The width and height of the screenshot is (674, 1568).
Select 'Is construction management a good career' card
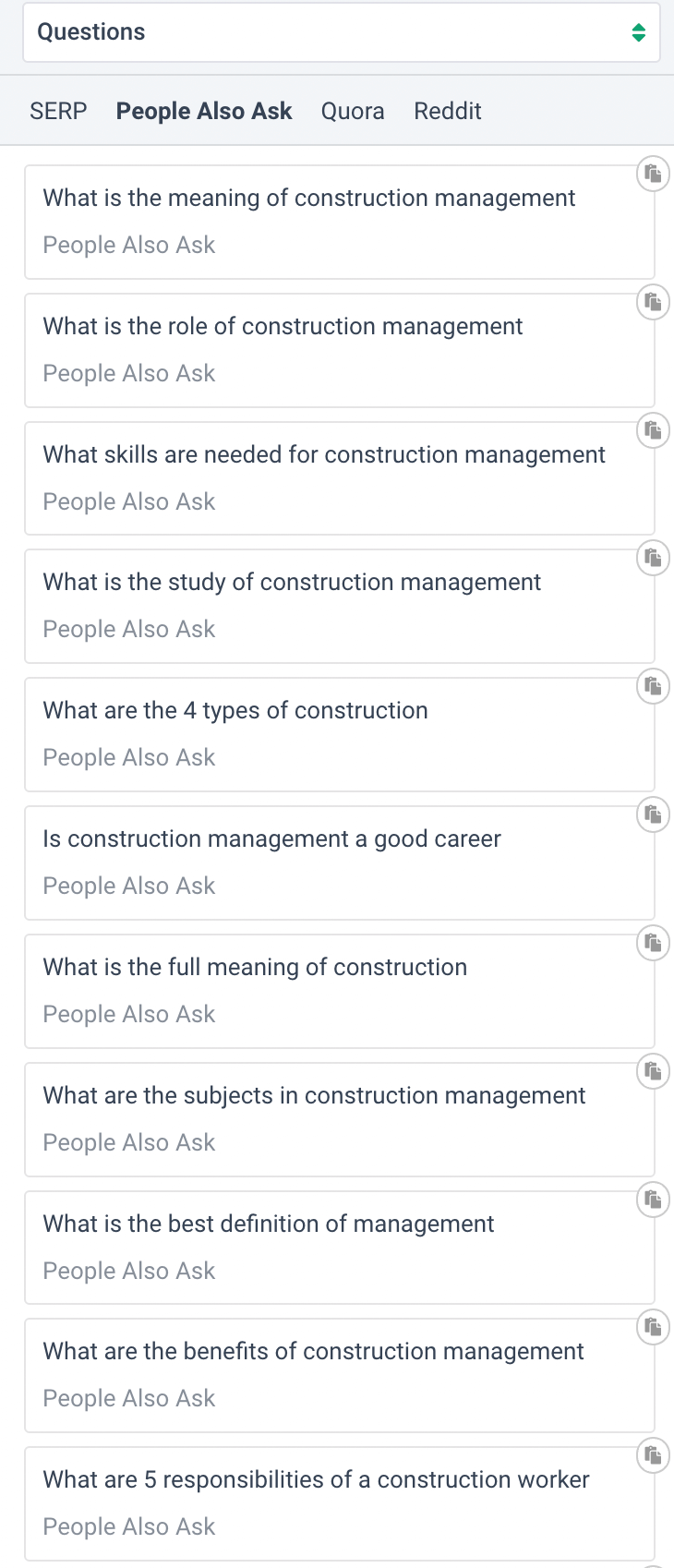pos(340,862)
